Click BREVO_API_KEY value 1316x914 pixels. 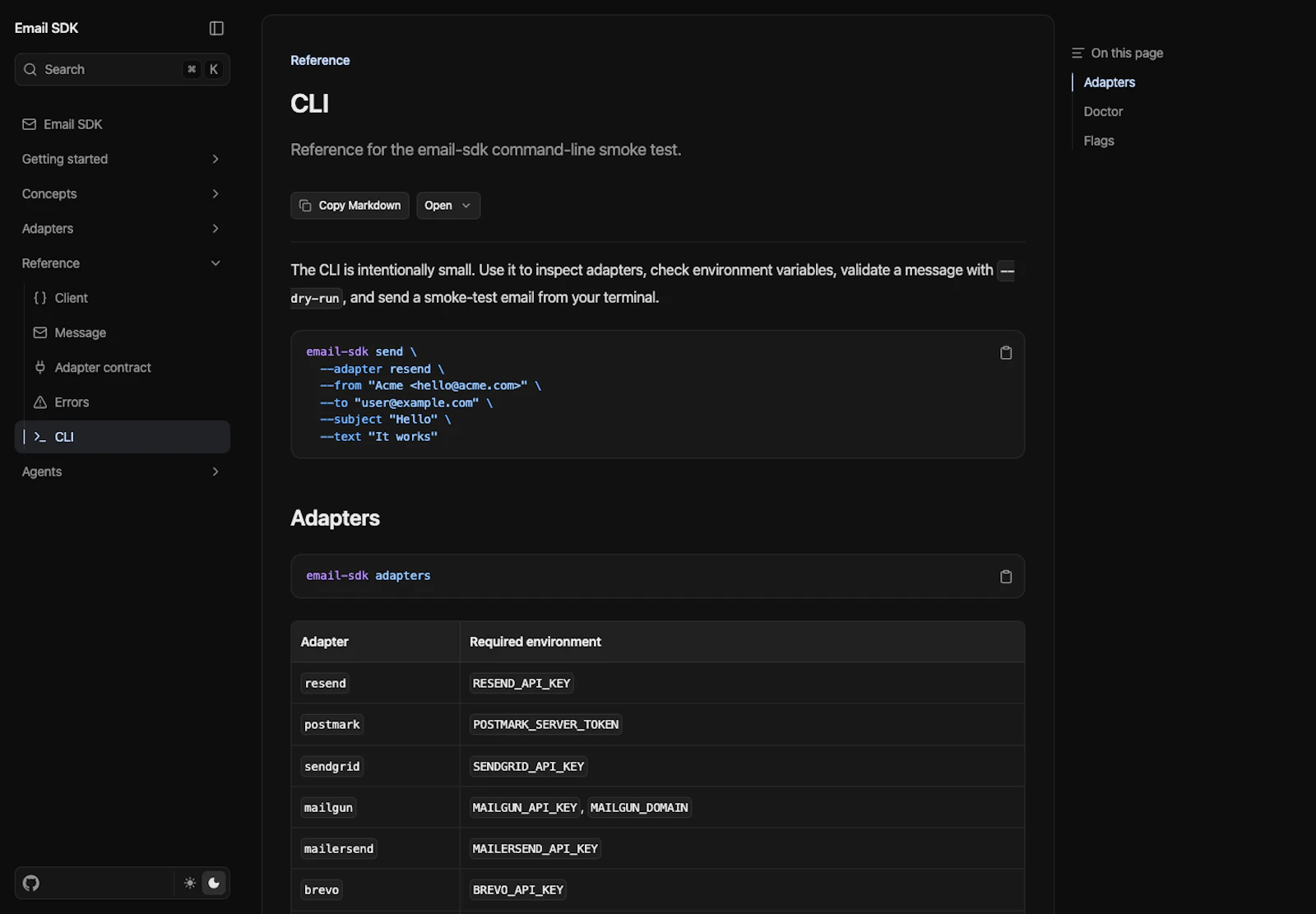click(x=518, y=889)
